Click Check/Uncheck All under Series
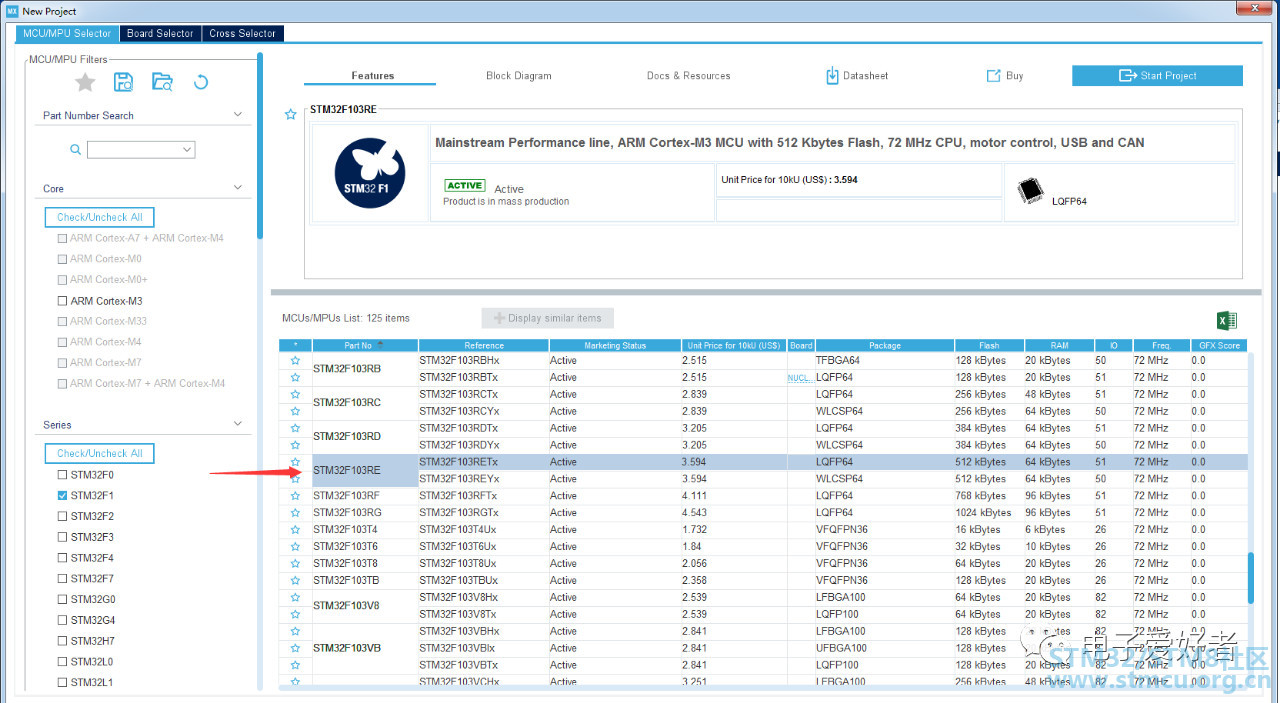This screenshot has height=703, width=1280. click(99, 453)
